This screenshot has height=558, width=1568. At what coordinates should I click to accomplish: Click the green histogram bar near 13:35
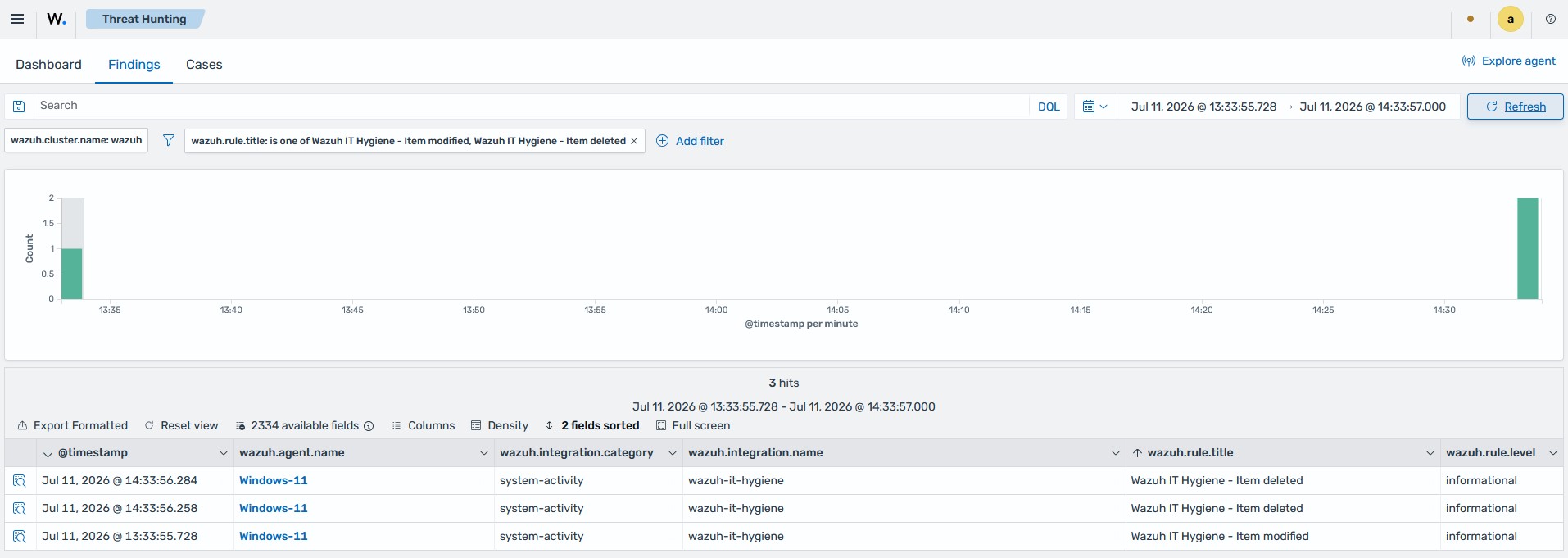(x=72, y=274)
